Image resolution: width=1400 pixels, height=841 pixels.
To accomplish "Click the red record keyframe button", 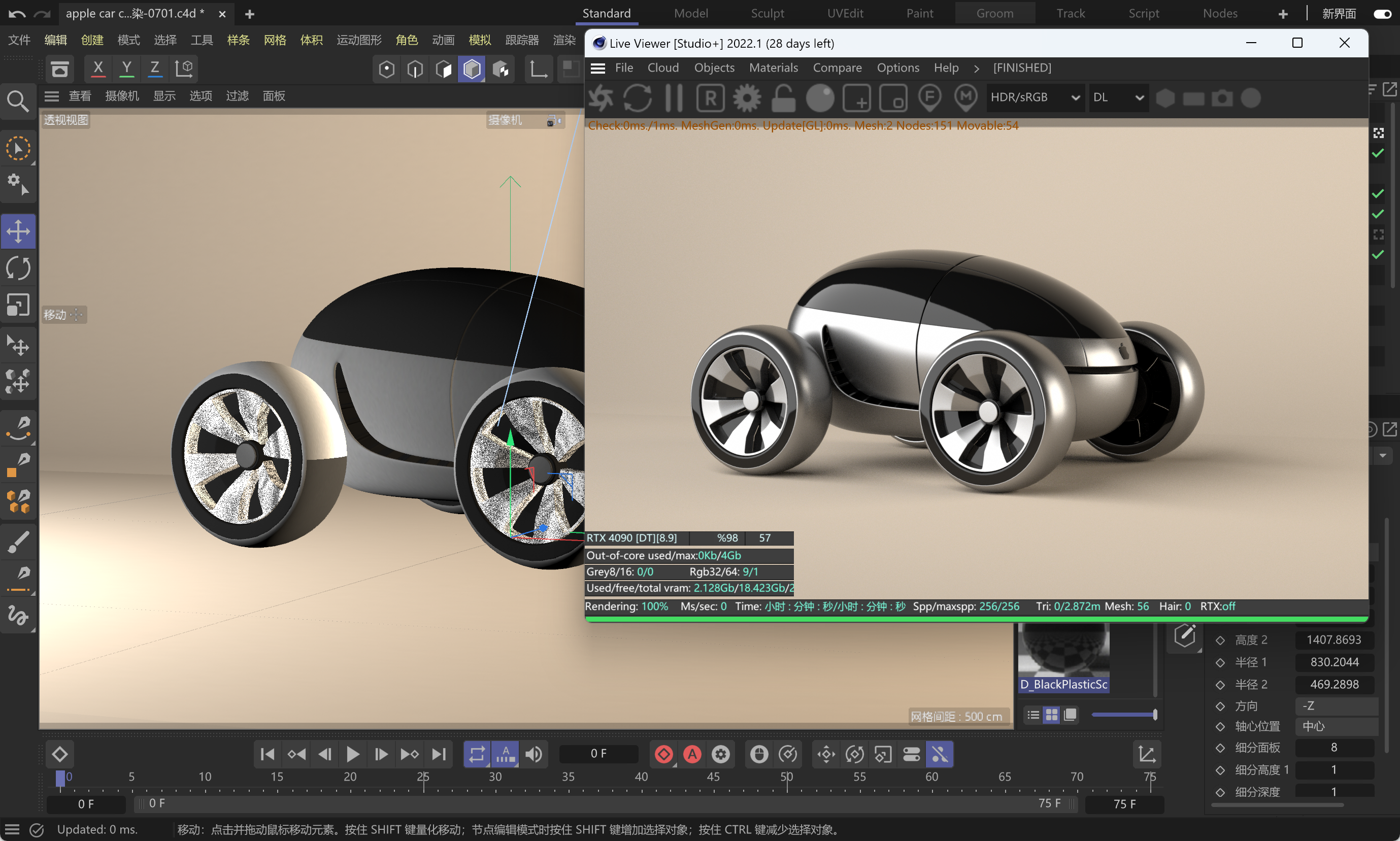I will [x=664, y=754].
